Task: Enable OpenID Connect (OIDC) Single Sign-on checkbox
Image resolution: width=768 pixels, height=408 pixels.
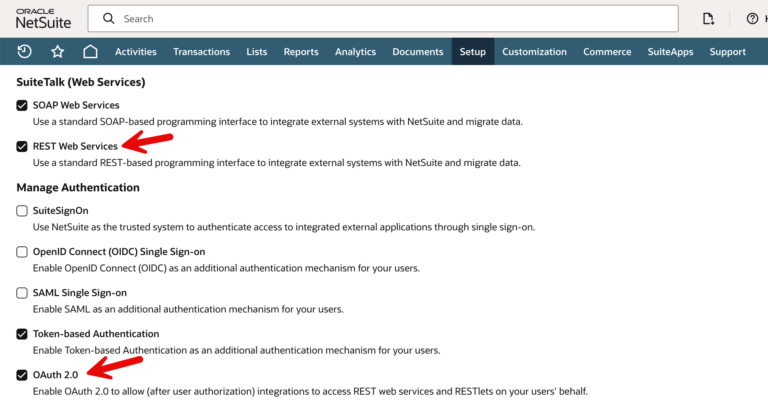Action: click(x=22, y=252)
